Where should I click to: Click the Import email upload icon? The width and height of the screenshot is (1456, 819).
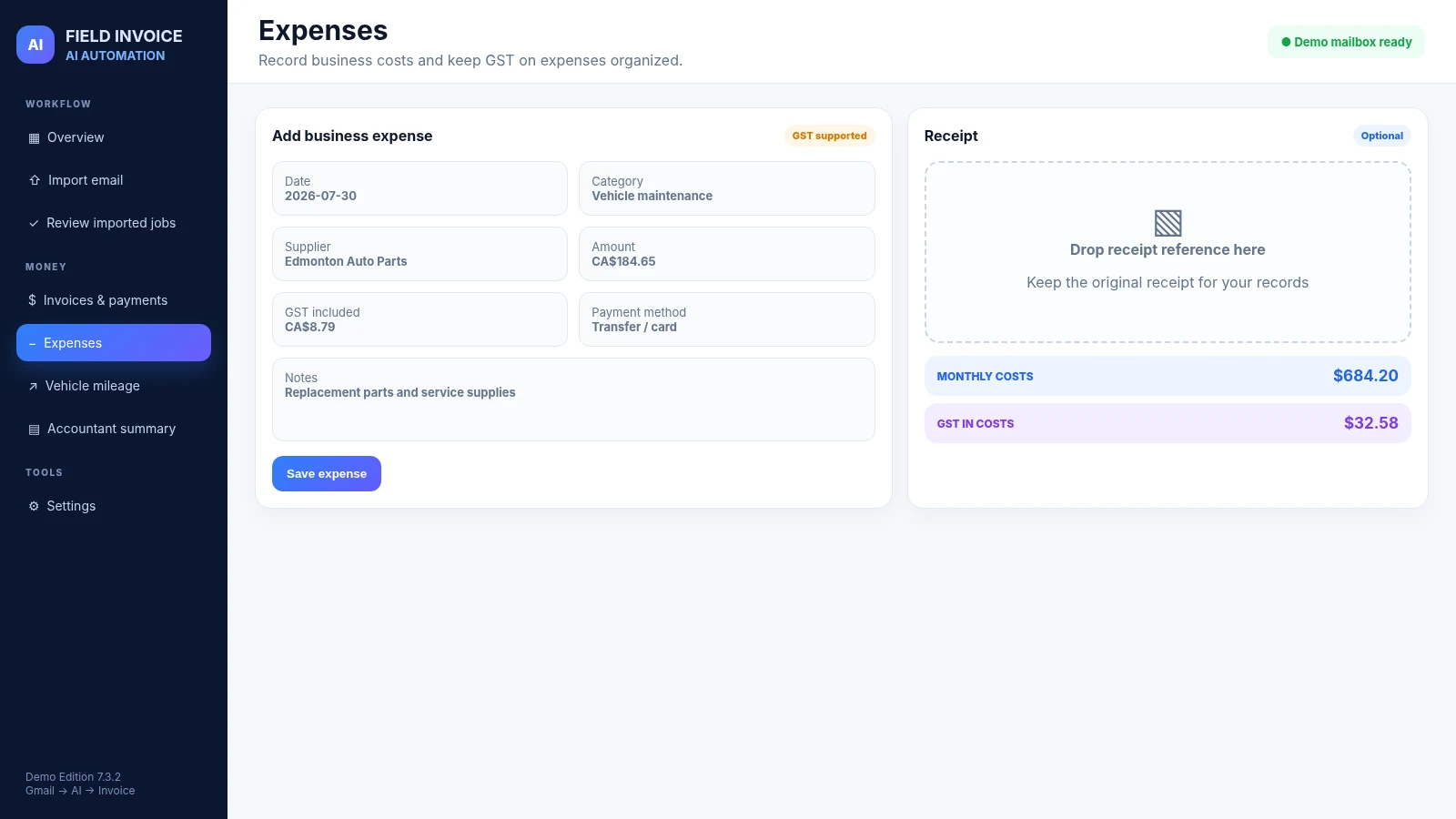click(35, 180)
